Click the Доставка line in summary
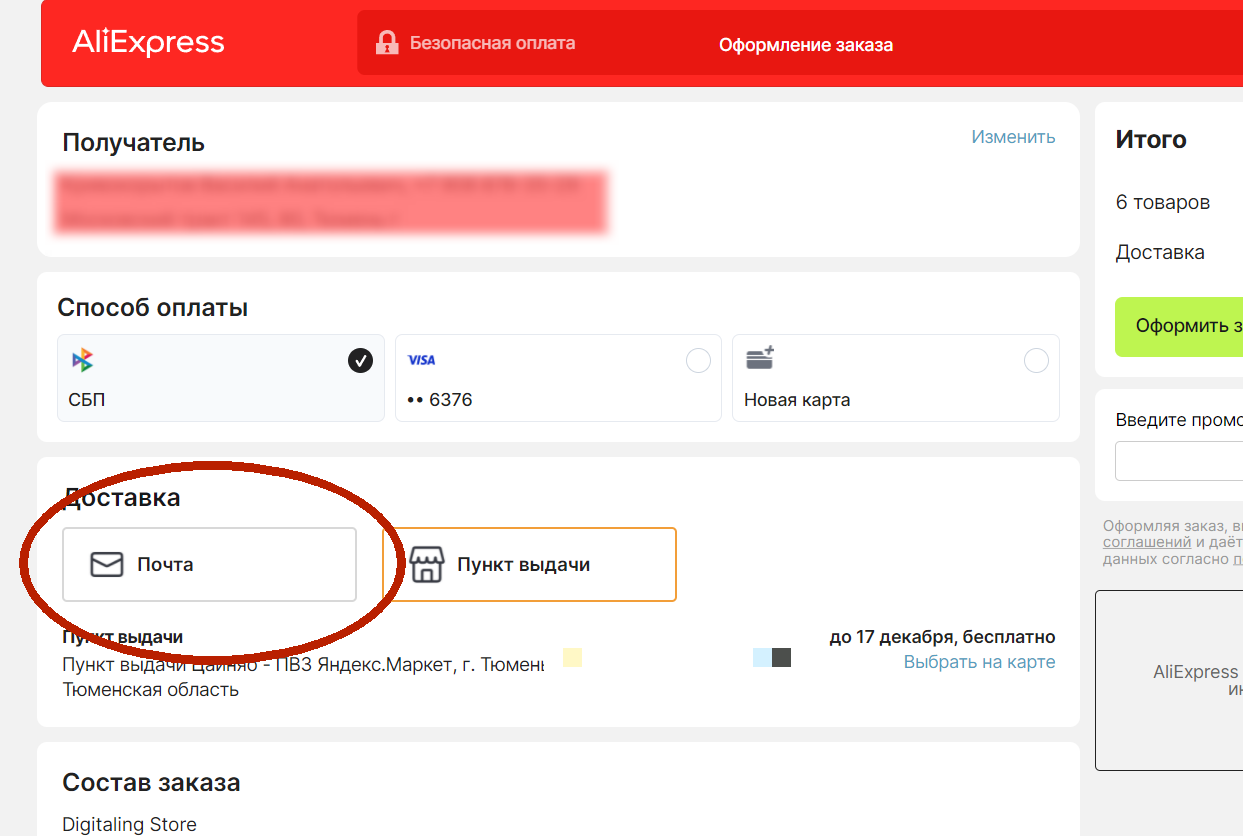The width and height of the screenshot is (1243, 836). click(1160, 253)
